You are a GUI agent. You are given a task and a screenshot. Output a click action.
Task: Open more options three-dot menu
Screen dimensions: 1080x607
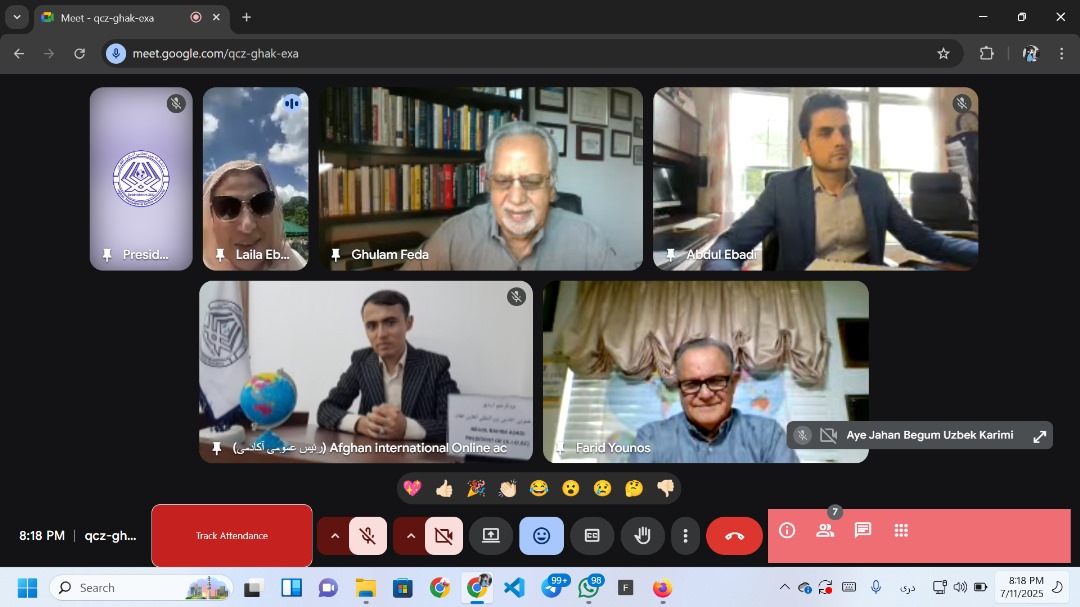(x=685, y=536)
